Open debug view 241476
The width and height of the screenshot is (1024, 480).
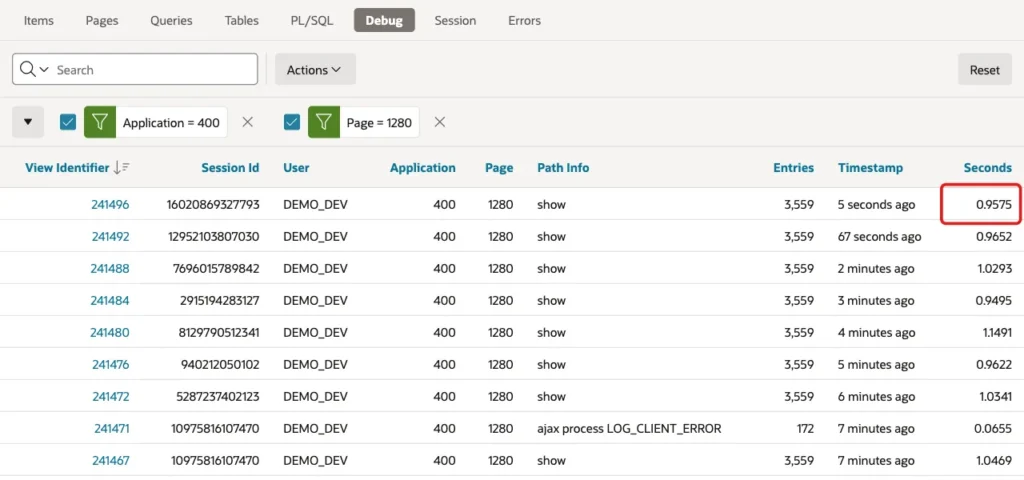pos(110,364)
